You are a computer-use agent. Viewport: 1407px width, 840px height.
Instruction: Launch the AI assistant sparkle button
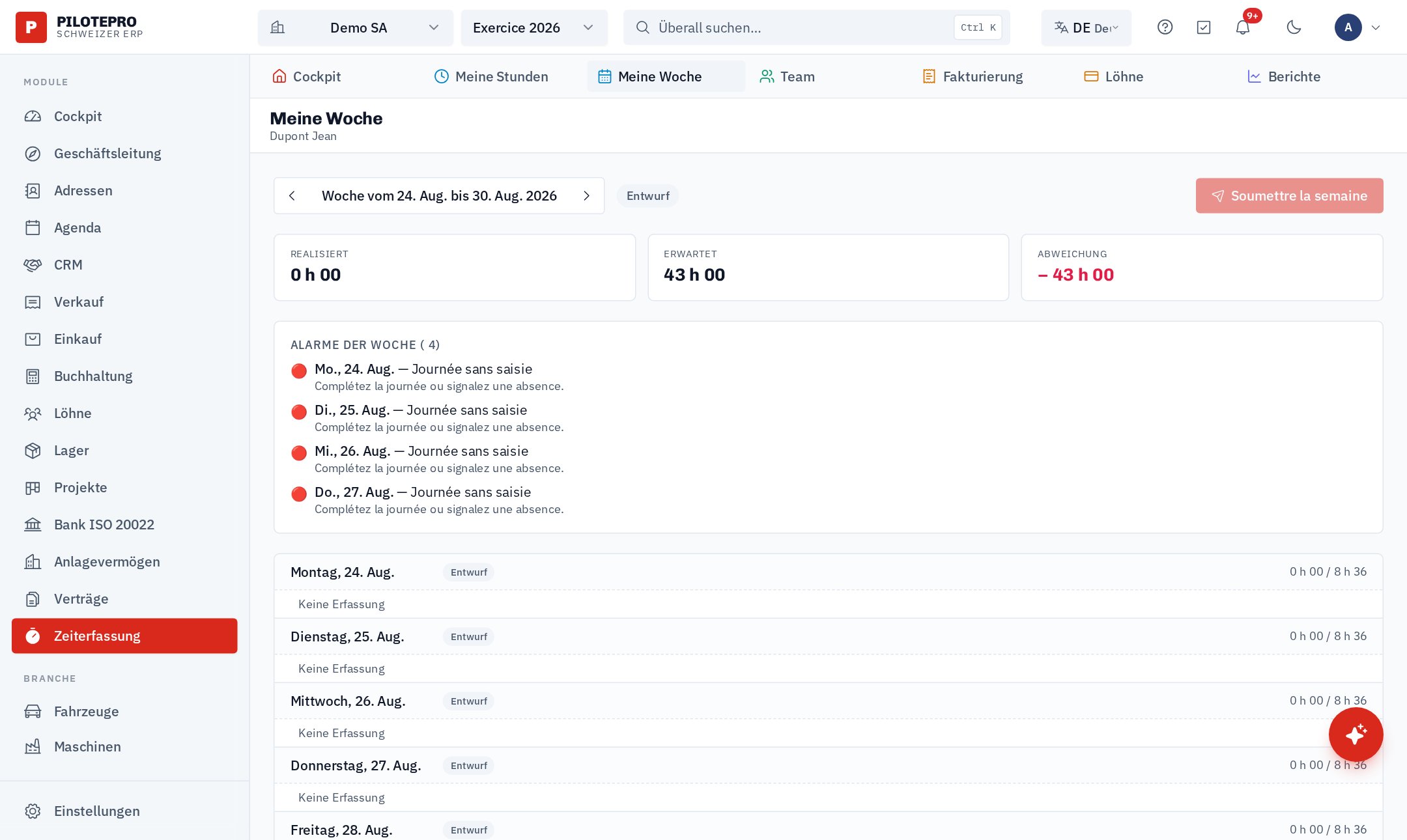(1356, 735)
